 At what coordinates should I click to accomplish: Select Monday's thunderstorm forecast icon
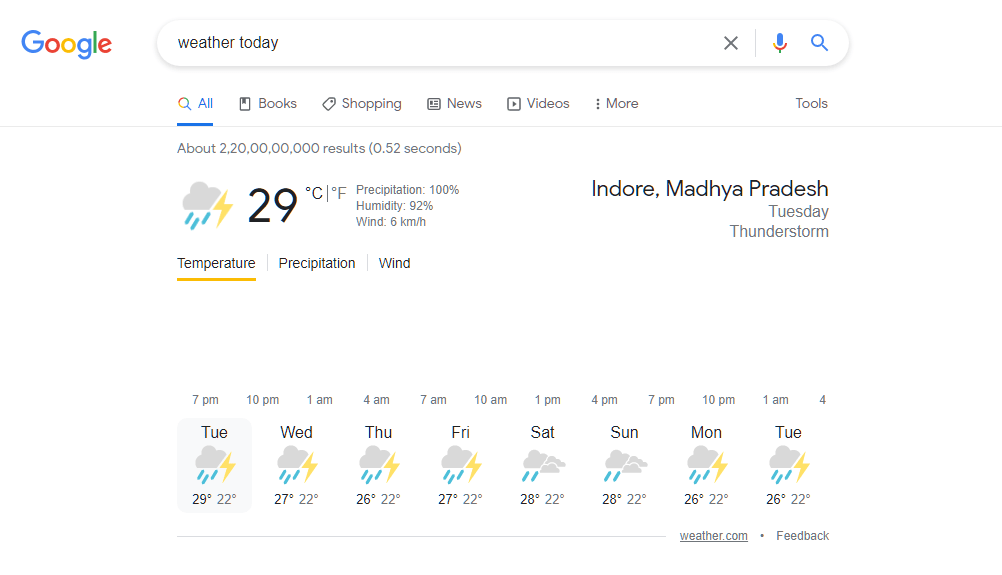(707, 464)
